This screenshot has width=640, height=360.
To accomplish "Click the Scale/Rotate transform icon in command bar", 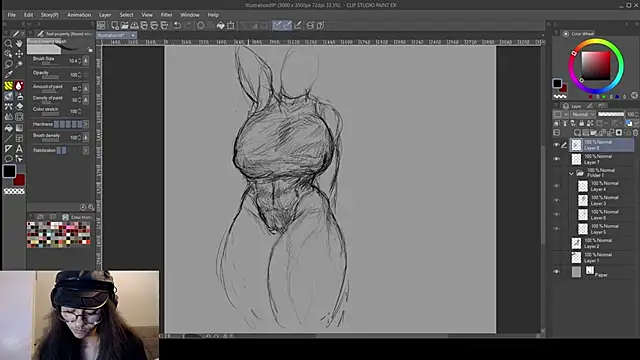I will click(x=231, y=25).
